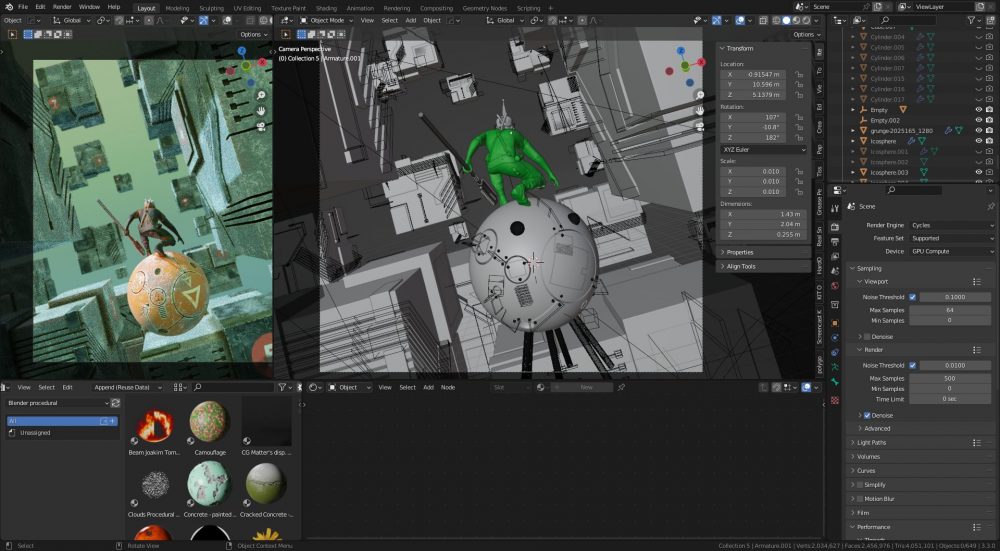Image resolution: width=1000 pixels, height=551 pixels.
Task: Toggle Viewport Noise Threshold checkbox
Action: (x=913, y=297)
